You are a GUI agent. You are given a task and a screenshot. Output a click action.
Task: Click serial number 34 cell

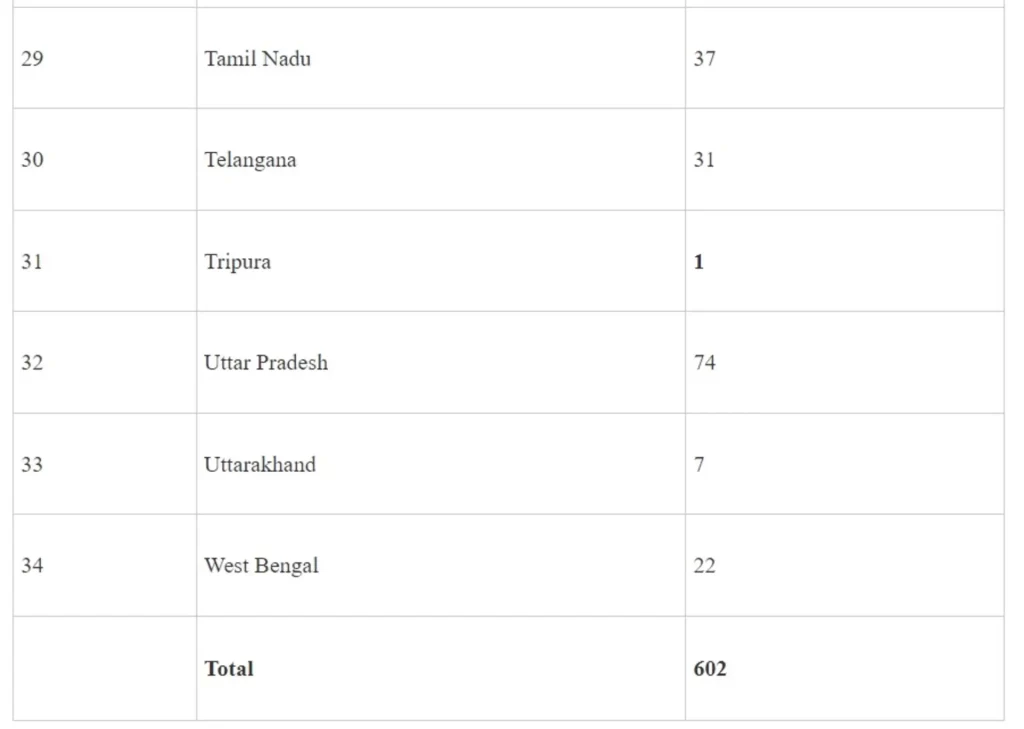click(33, 566)
